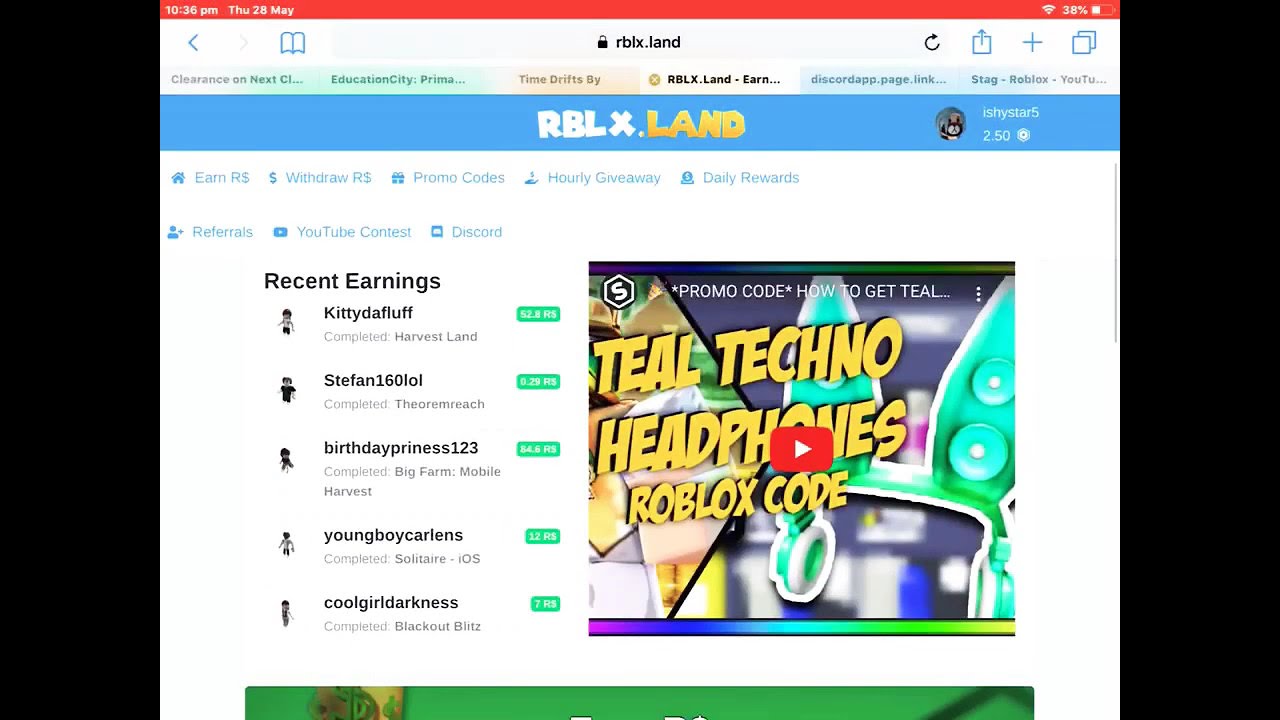Click the dollar icon beside Withdraw R$
Screen dimensions: 1280x720
[x=273, y=178]
